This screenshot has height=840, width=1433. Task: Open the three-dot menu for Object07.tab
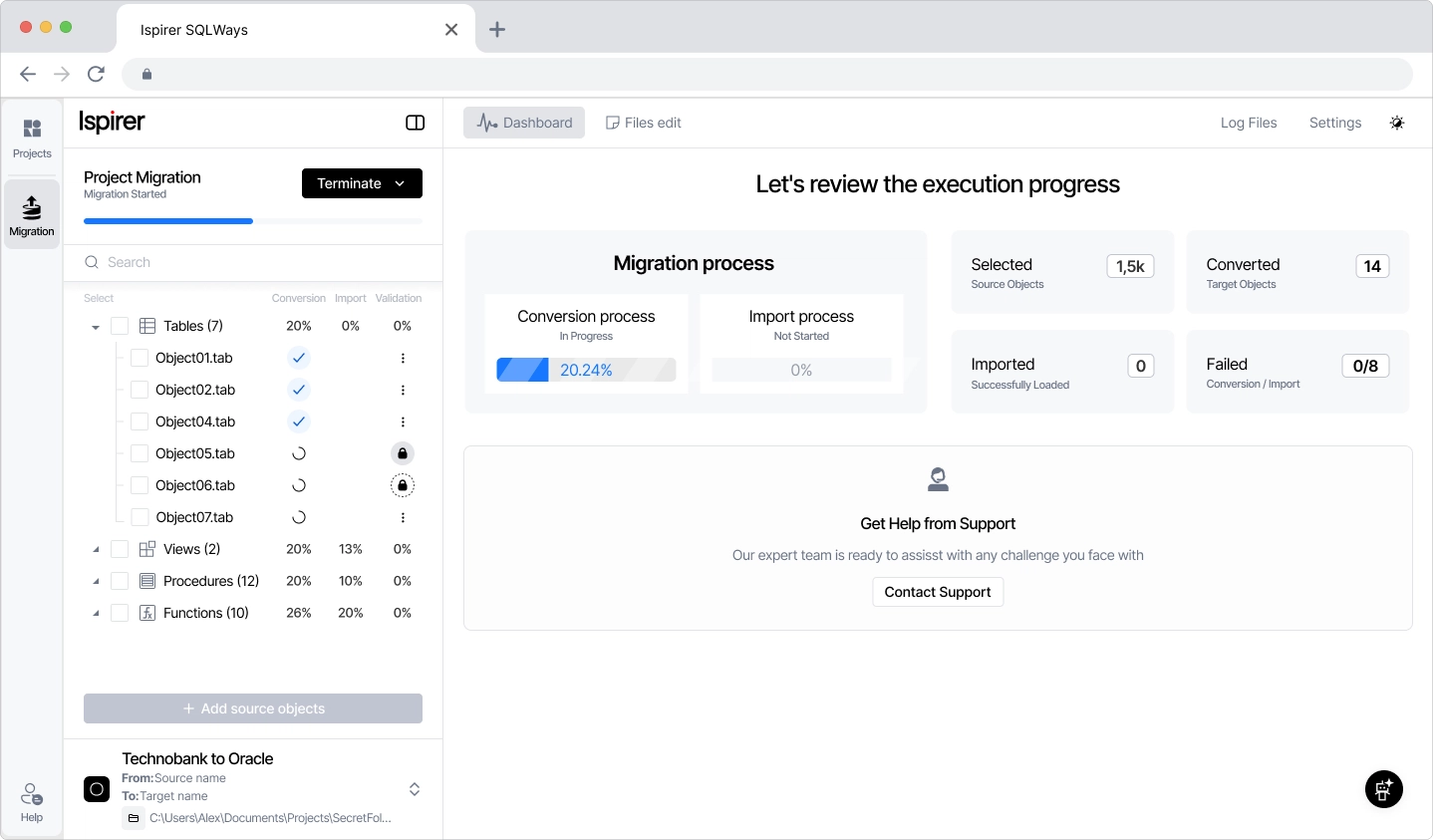[x=403, y=517]
